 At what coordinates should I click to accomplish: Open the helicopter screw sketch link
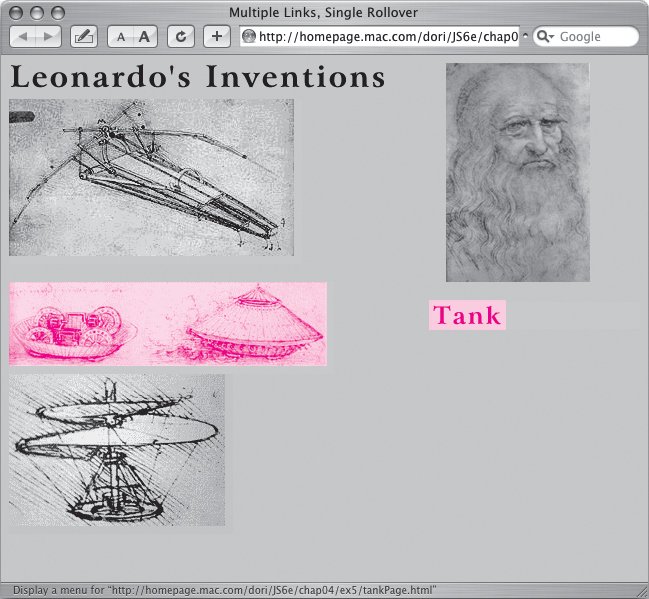(x=117, y=450)
